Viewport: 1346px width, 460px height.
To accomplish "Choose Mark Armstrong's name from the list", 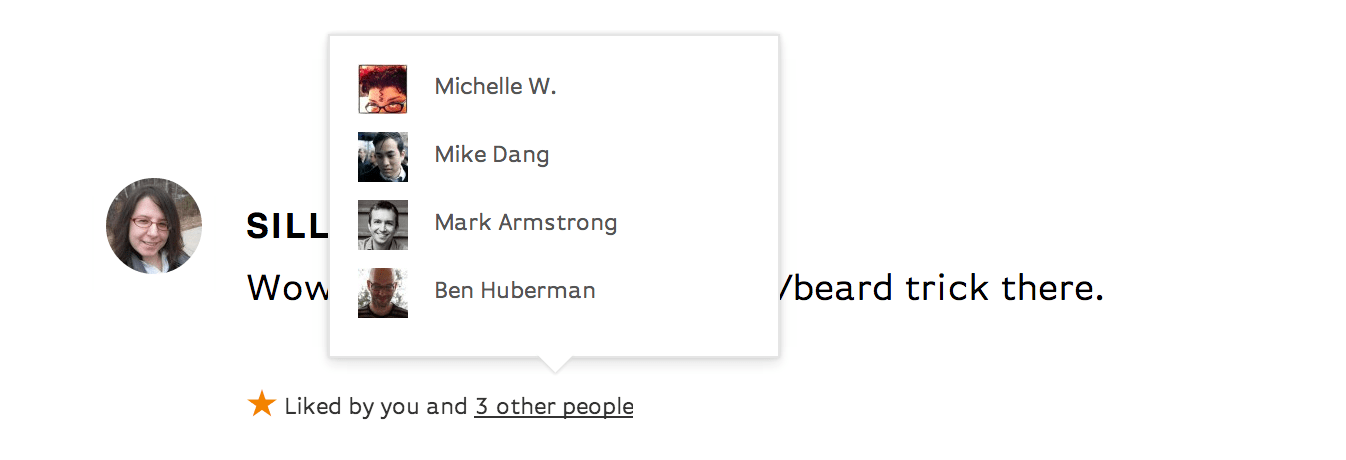I will (x=525, y=223).
